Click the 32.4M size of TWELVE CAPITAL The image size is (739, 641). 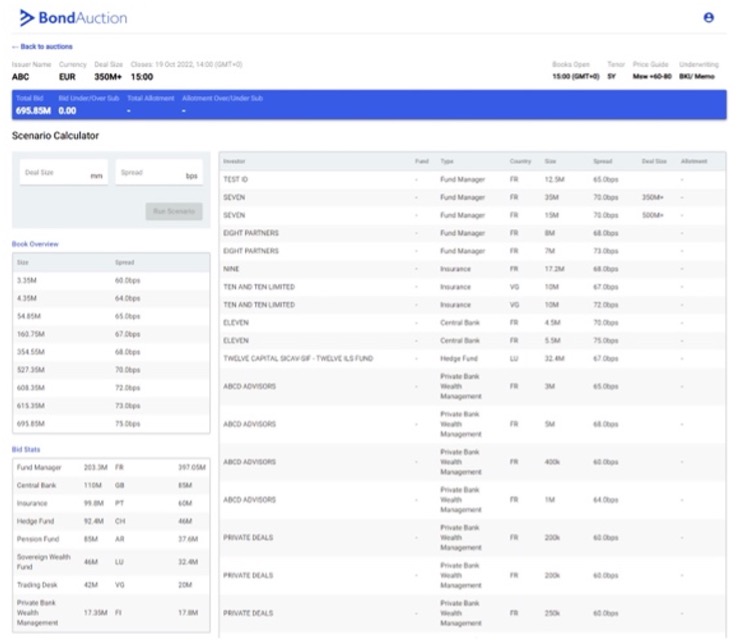(x=555, y=359)
